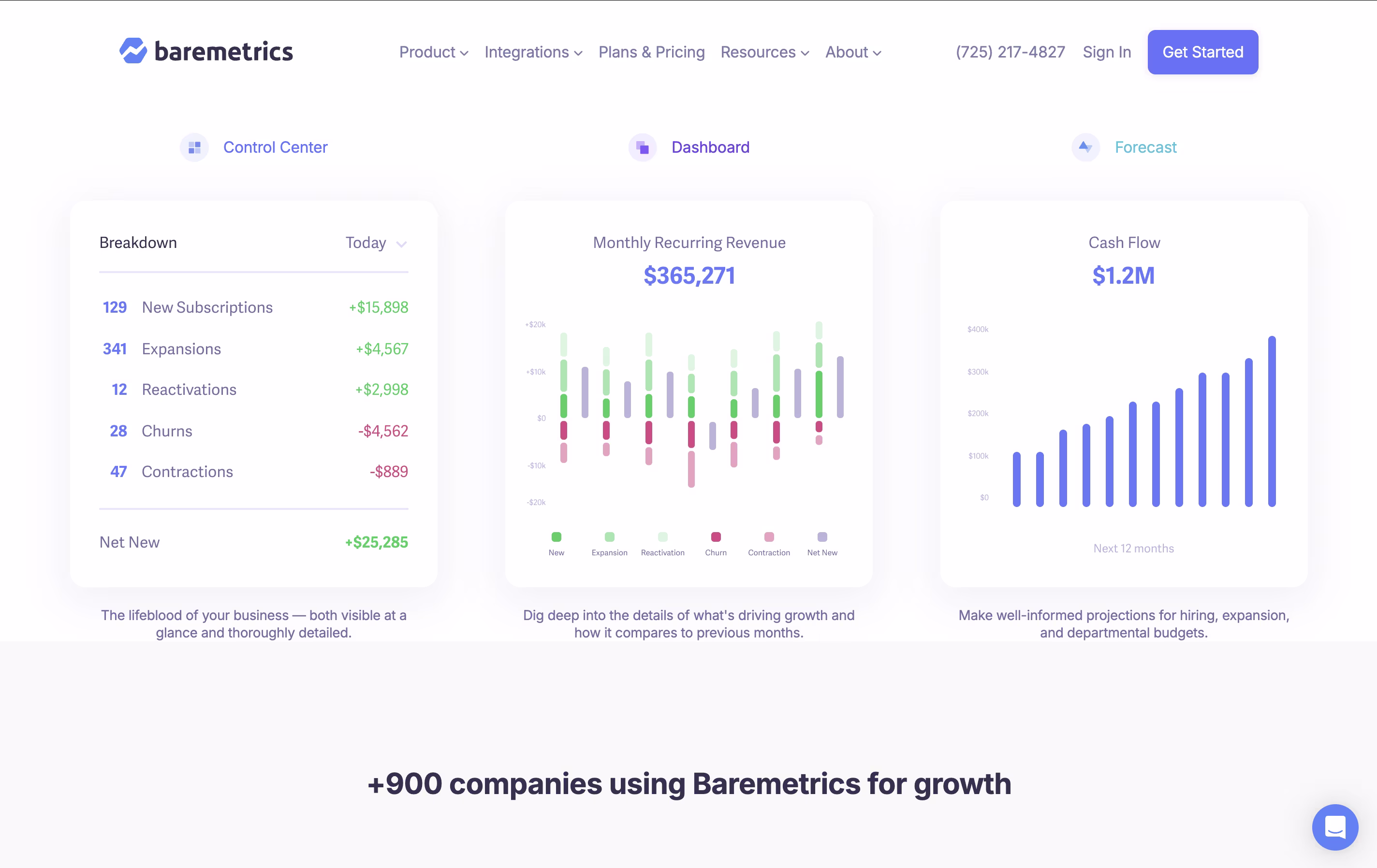Expand the Product menu
Screen dimensions: 1377x868
click(434, 52)
